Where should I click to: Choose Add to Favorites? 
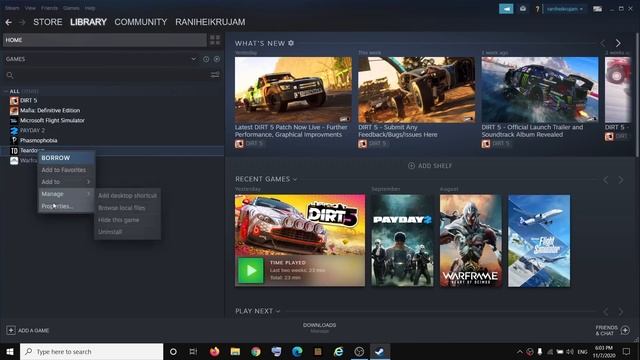click(x=67, y=170)
